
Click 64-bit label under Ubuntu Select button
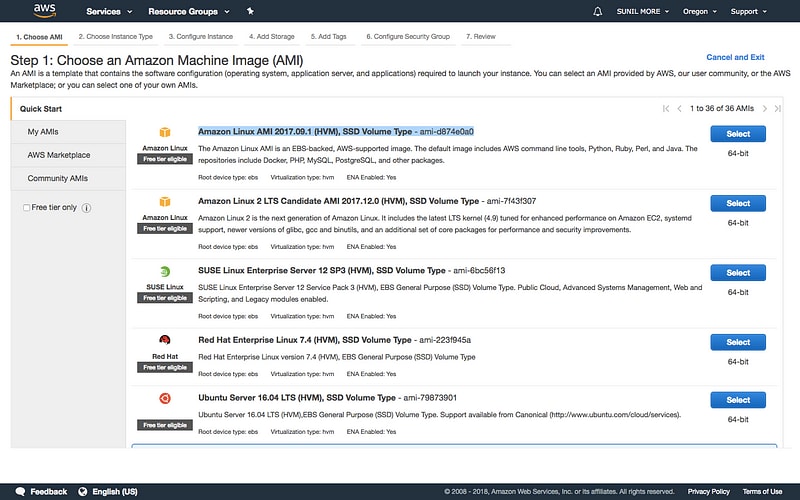[738, 419]
